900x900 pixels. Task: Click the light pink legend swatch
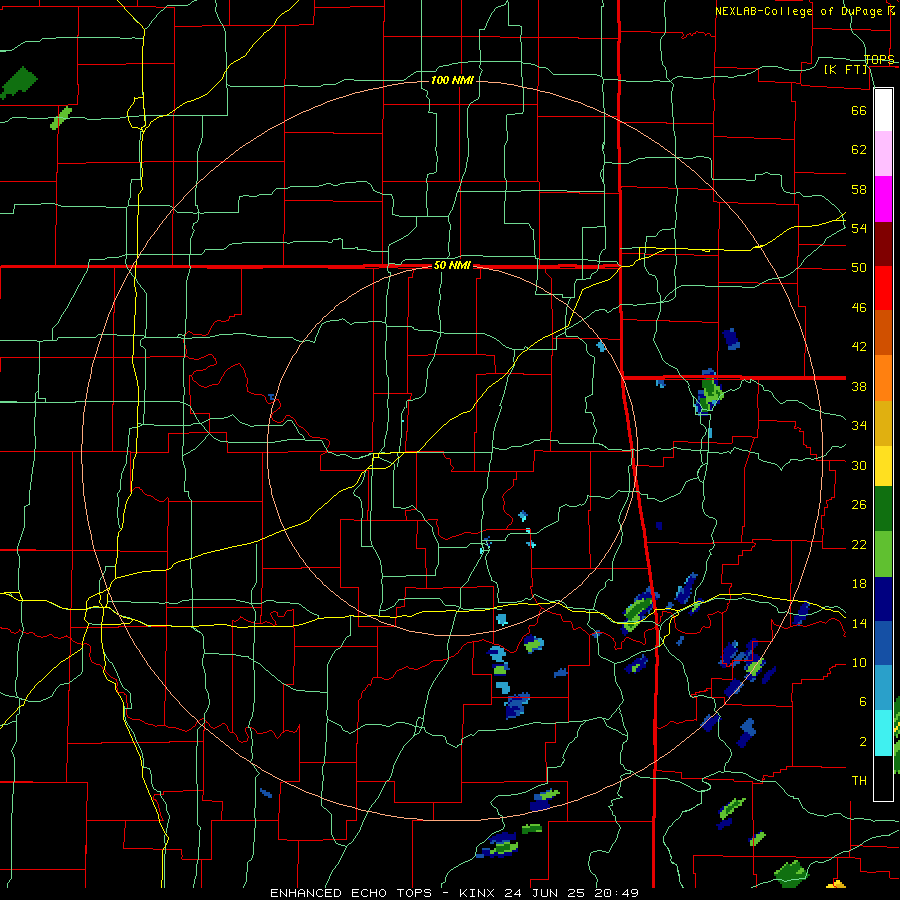883,154
